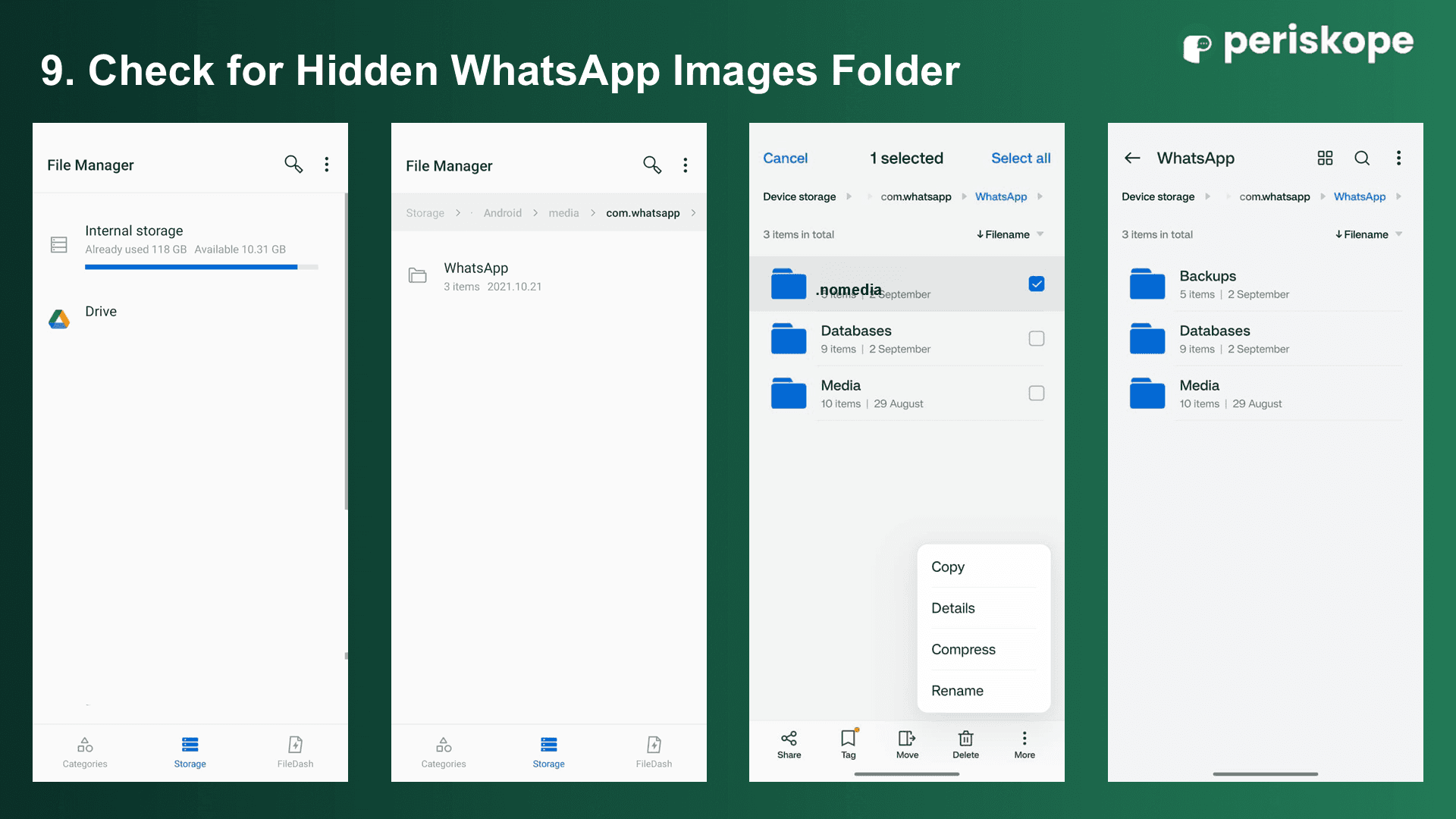The width and height of the screenshot is (1456, 819).
Task: Open the Google Drive storage entry
Action: tap(100, 311)
